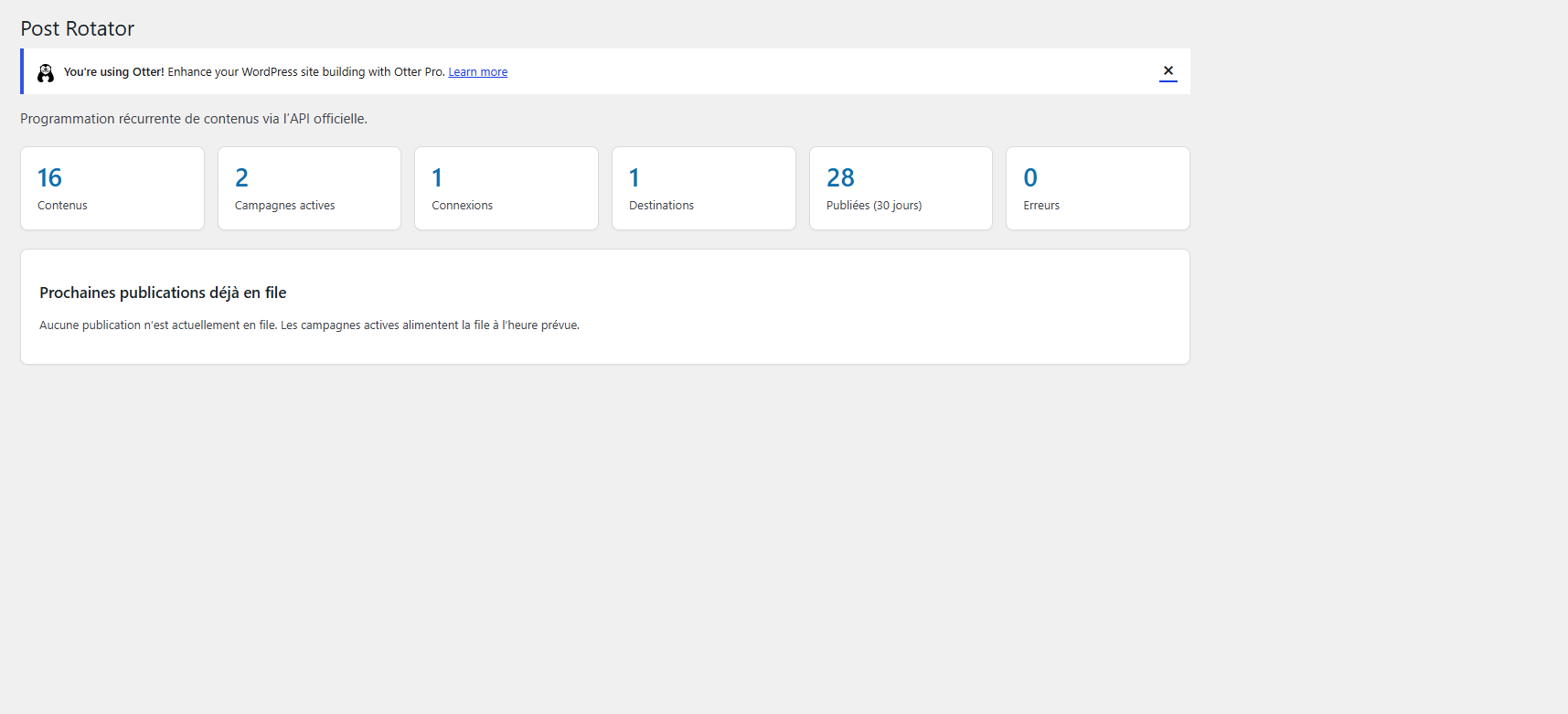
Task: Dismiss the Otter notice with the X icon
Action: click(x=1168, y=71)
